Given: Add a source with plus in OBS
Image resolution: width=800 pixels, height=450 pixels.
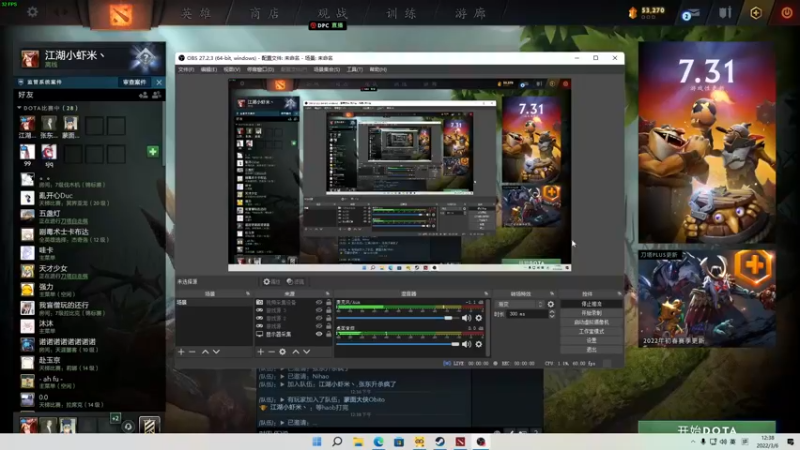Looking at the screenshot, I should (261, 352).
